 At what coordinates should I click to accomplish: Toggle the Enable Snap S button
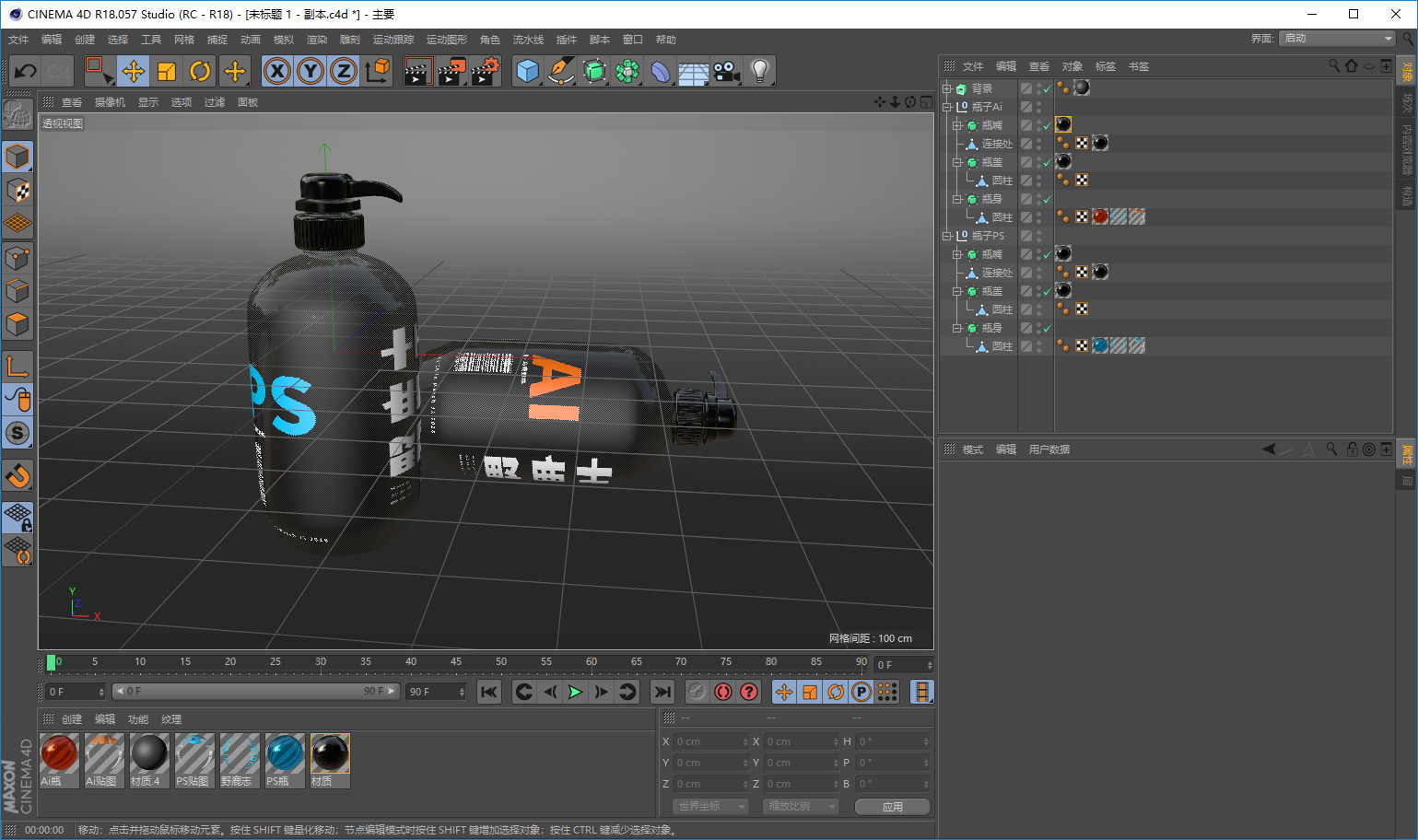click(x=18, y=433)
